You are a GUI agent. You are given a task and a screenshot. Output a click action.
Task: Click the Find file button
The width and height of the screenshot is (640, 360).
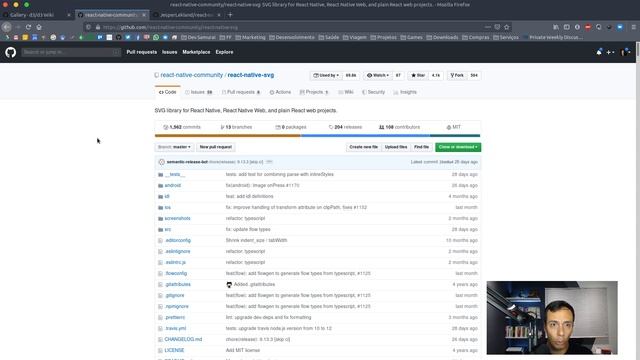point(421,147)
